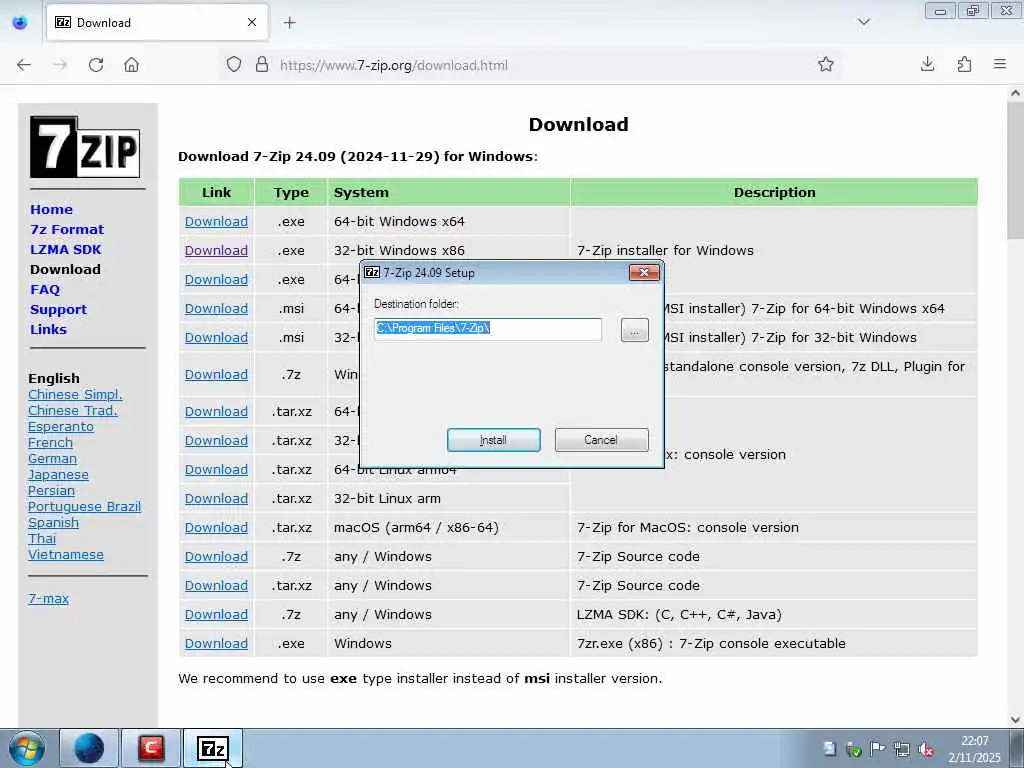The image size is (1024, 768).
Task: Switch language to Chinese Trad.
Action: tap(73, 411)
